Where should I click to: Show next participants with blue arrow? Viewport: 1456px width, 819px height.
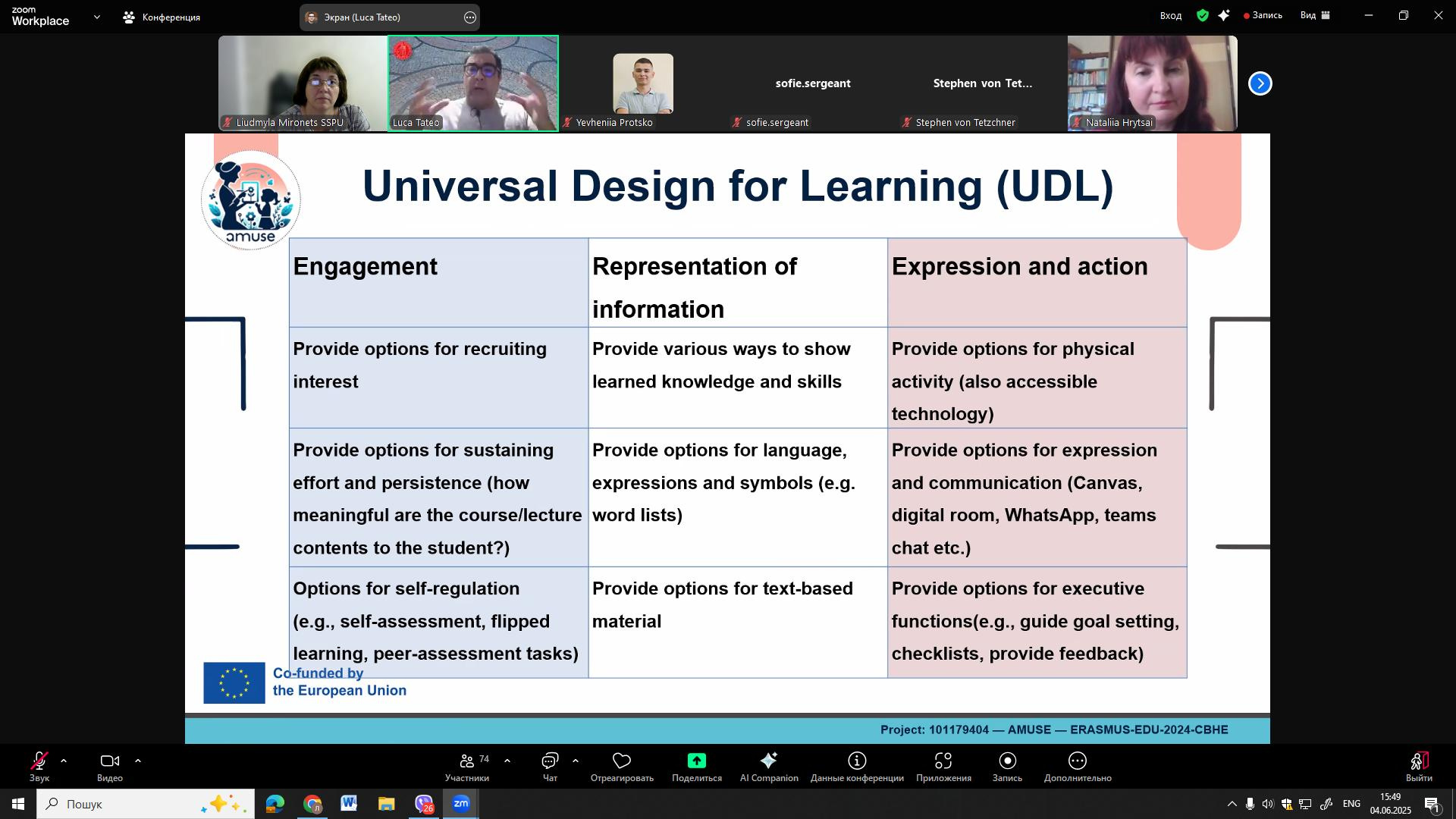coord(1260,83)
